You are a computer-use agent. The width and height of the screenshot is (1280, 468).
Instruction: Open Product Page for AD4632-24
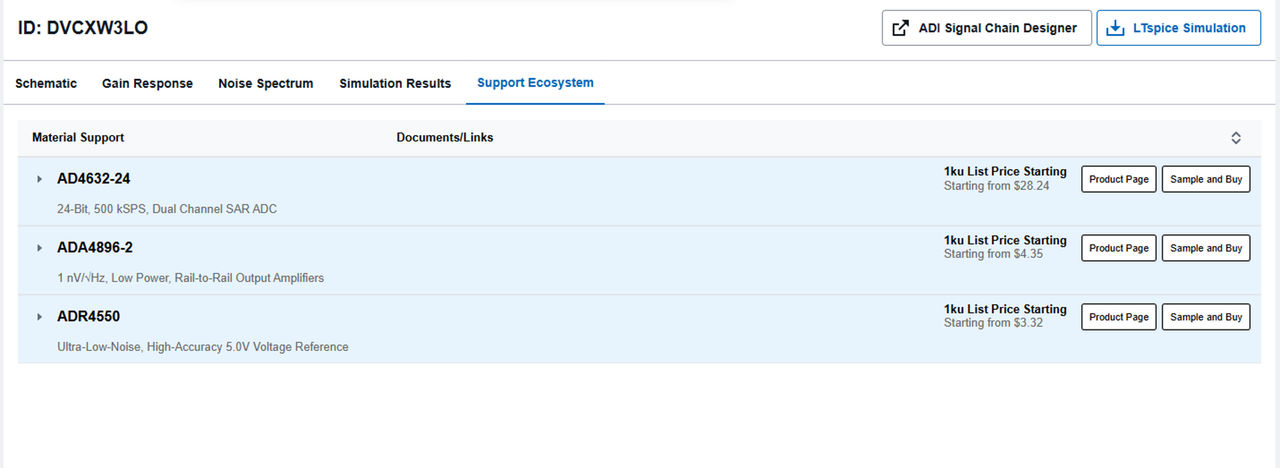pos(1119,179)
